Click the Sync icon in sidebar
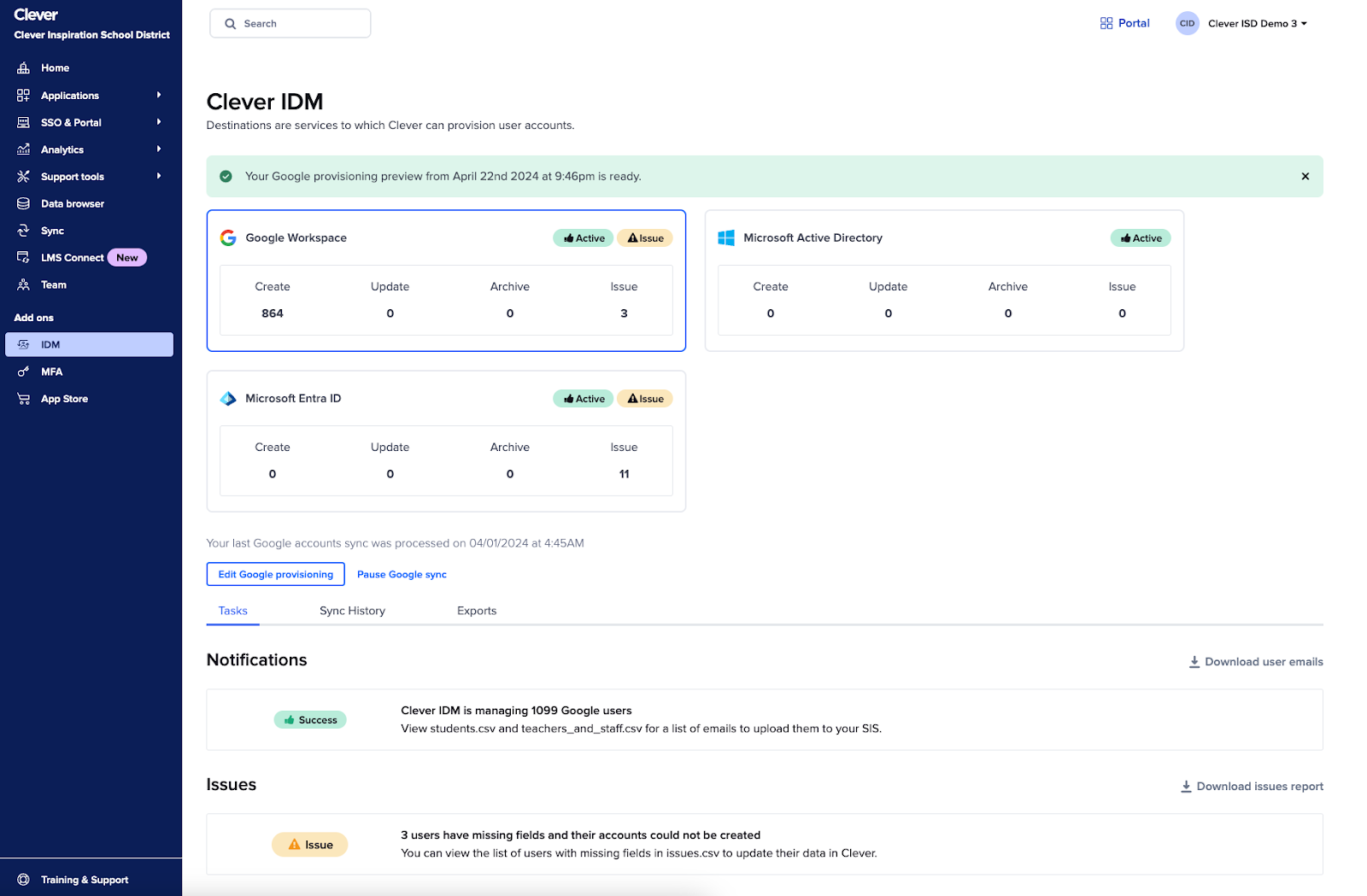The height and width of the screenshot is (896, 1367). (x=24, y=231)
